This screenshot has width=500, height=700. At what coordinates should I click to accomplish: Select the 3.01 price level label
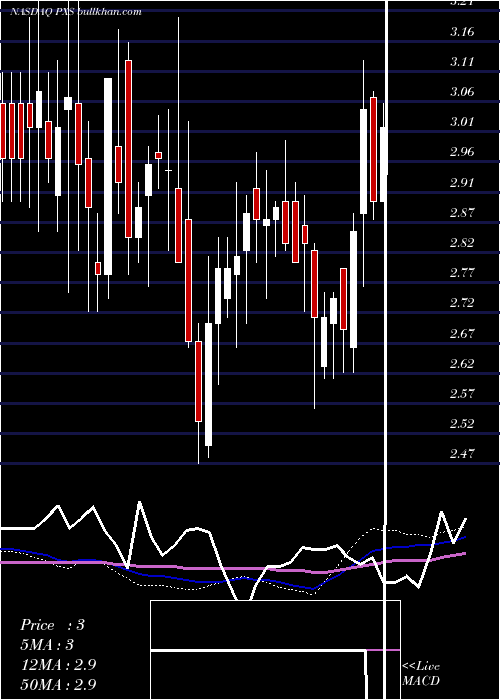point(462,122)
